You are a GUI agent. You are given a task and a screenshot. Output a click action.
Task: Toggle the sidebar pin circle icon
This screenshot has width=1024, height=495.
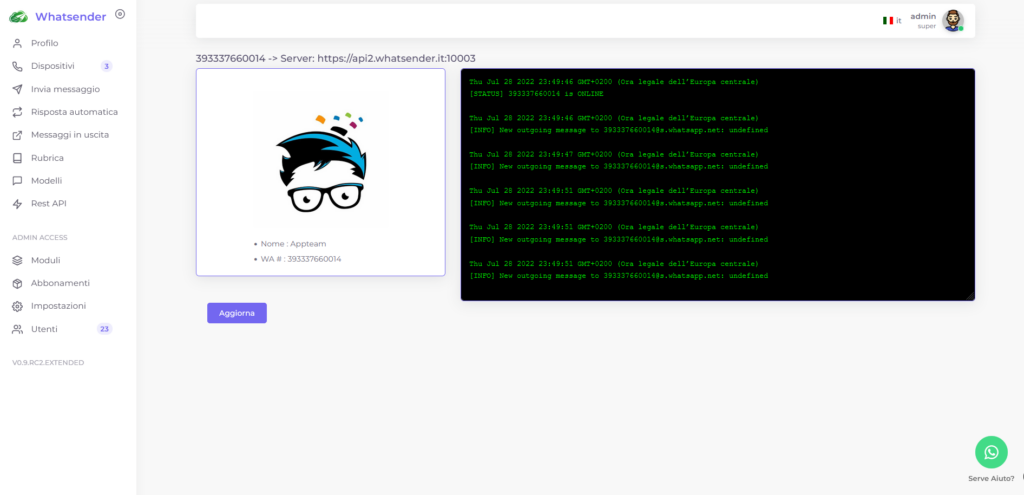pos(120,14)
